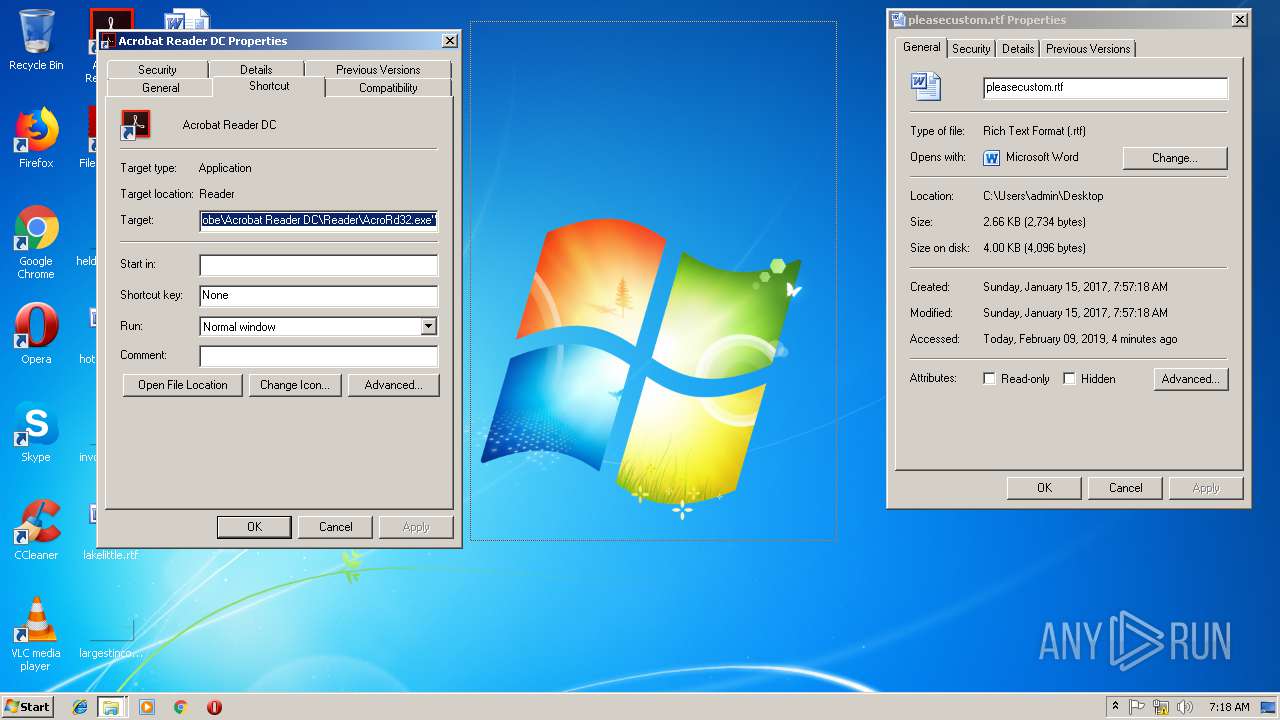Click OK in pleasecustom.rtf Properties
The image size is (1280, 720).
(1044, 488)
